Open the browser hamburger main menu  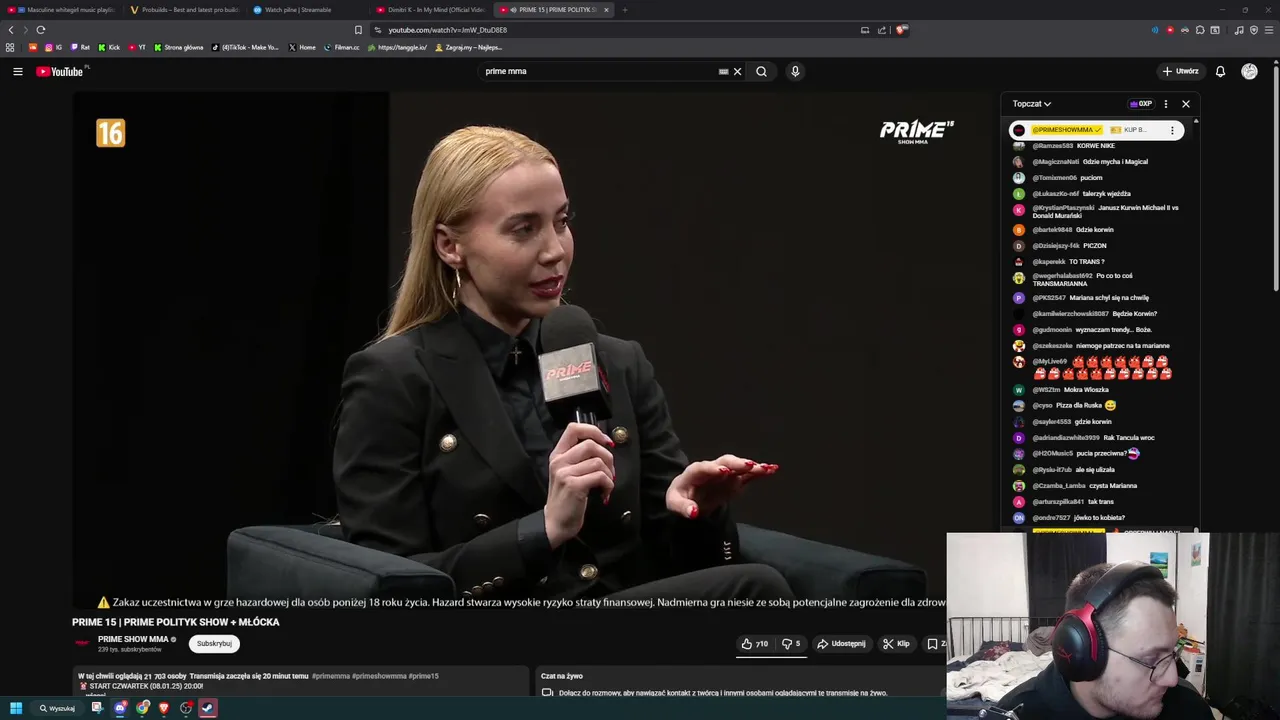click(1269, 30)
